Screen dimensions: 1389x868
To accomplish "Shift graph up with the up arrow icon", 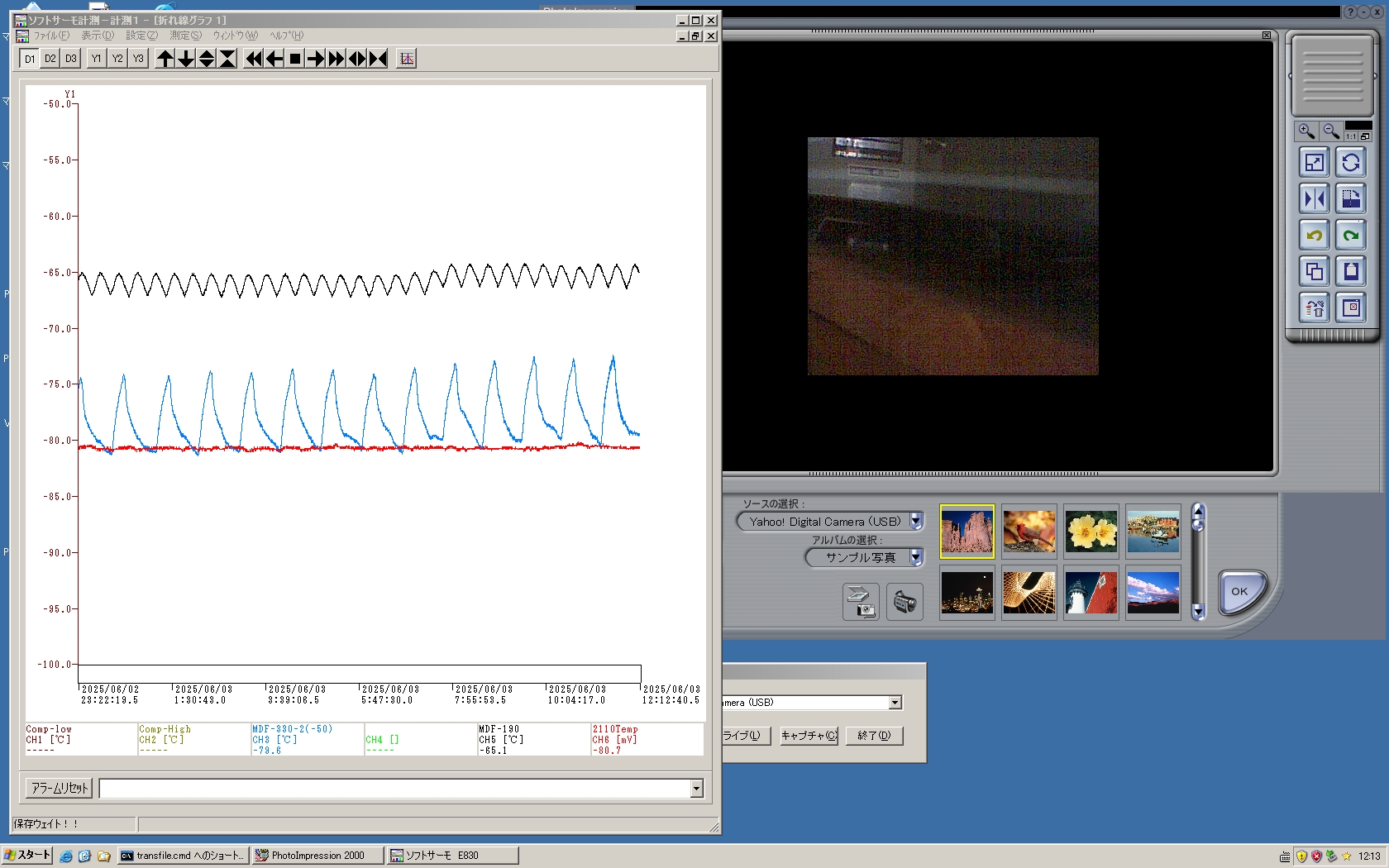I will pos(165,59).
